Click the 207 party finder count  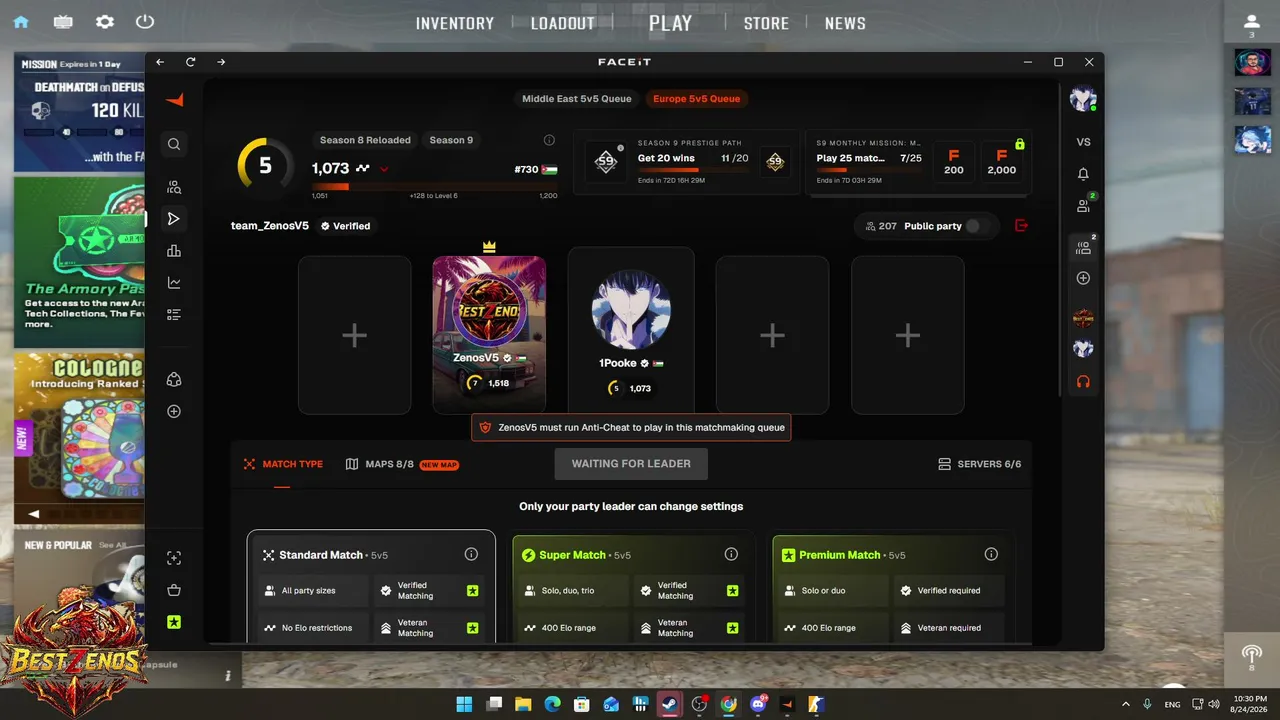[x=881, y=226]
